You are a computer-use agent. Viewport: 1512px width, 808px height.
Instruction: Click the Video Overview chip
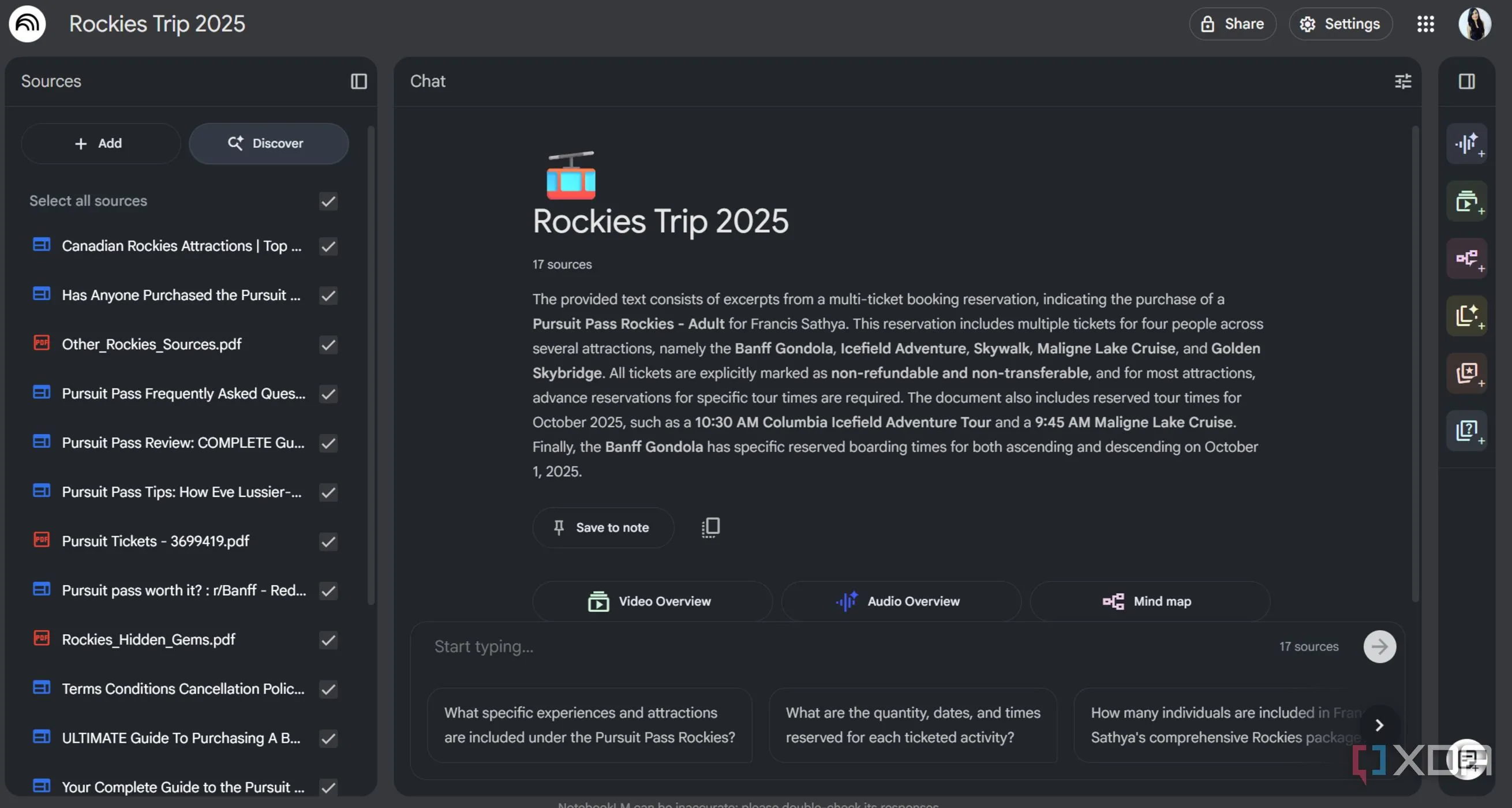point(652,601)
